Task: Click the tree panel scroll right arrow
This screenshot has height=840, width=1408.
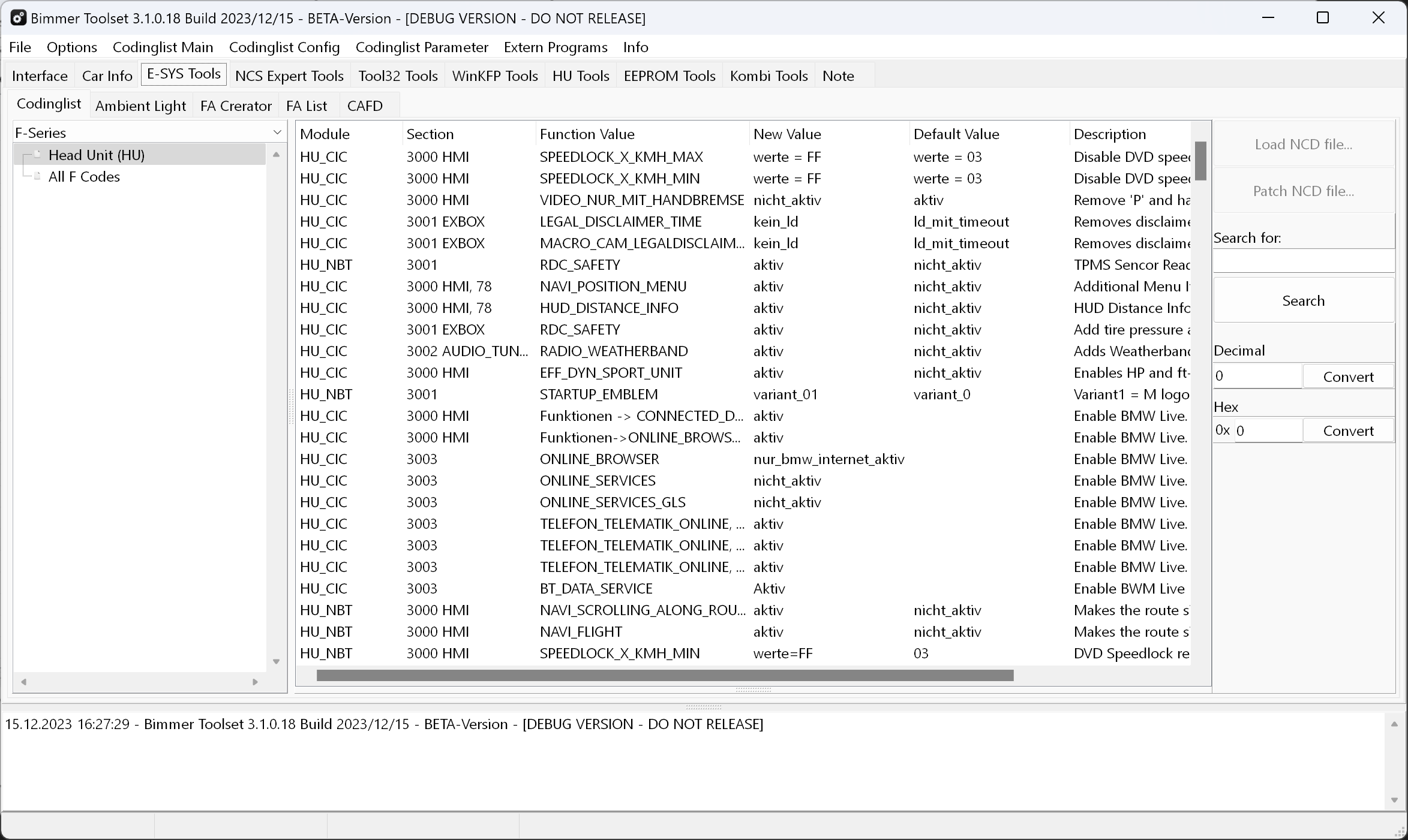Action: click(255, 682)
